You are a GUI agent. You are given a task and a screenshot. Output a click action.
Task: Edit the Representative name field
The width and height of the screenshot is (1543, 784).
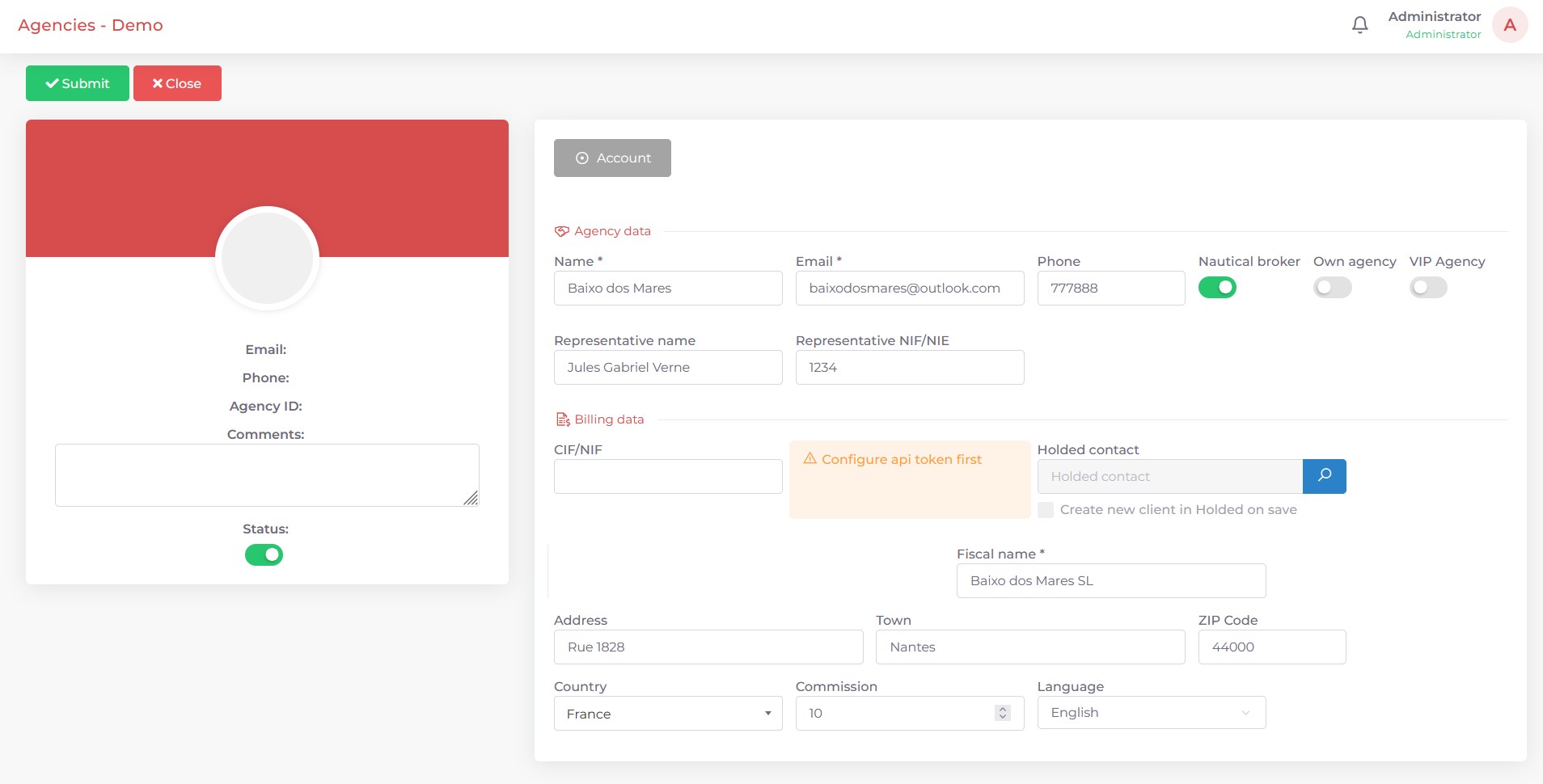tap(668, 367)
